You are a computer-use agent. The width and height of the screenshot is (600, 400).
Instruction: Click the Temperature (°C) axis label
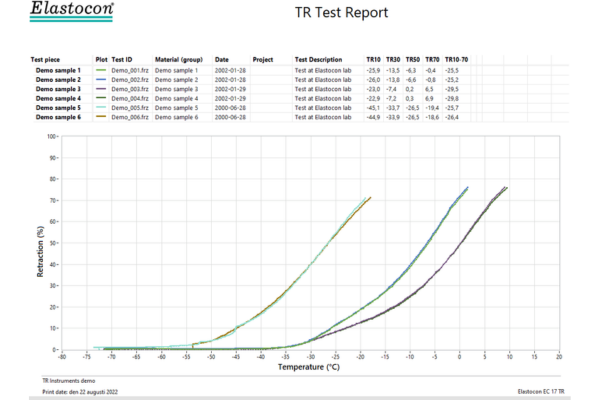pyautogui.click(x=308, y=366)
